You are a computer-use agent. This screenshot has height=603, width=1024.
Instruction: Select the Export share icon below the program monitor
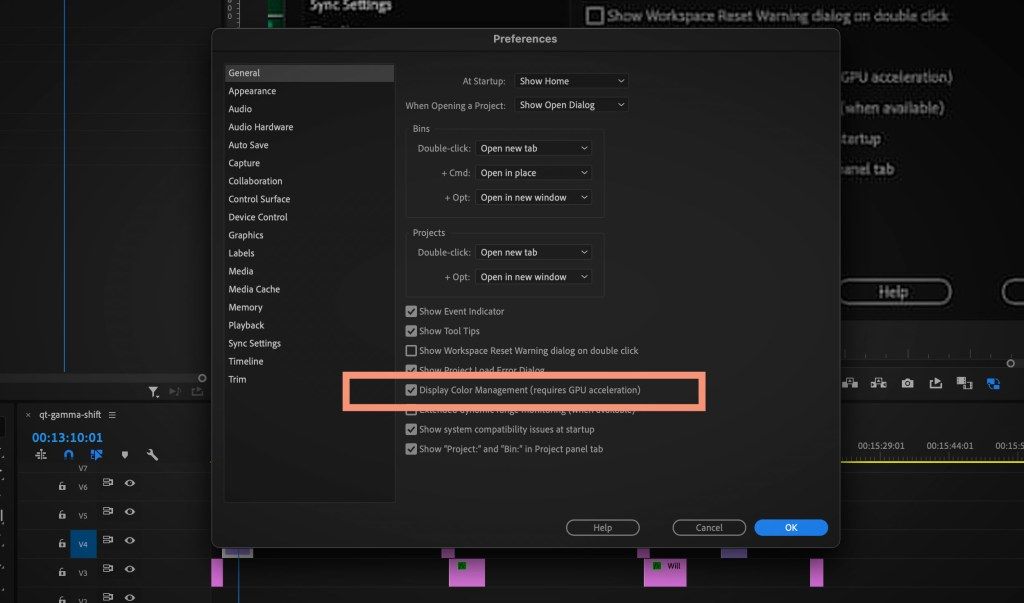click(935, 383)
